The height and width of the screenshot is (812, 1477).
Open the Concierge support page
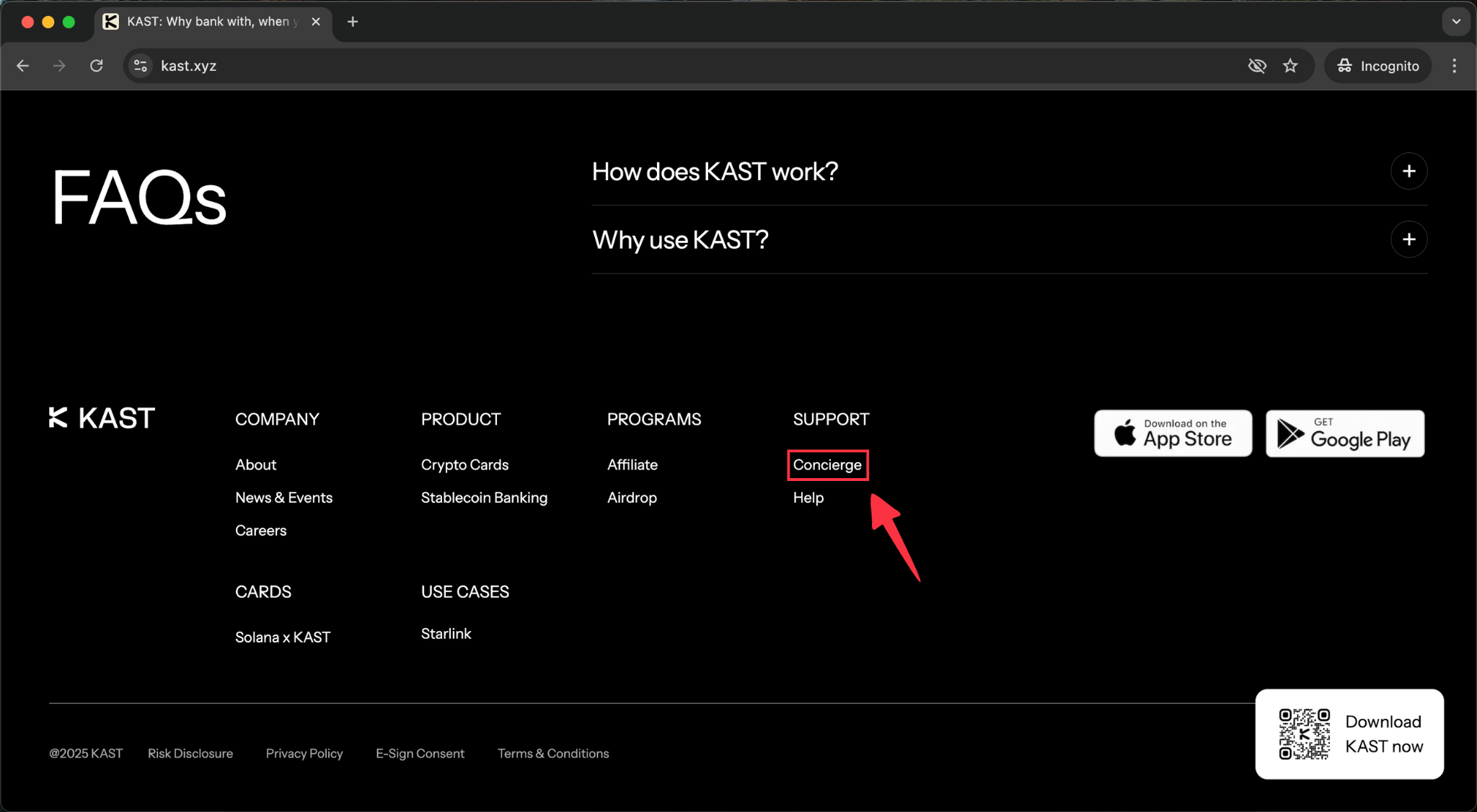(x=827, y=465)
